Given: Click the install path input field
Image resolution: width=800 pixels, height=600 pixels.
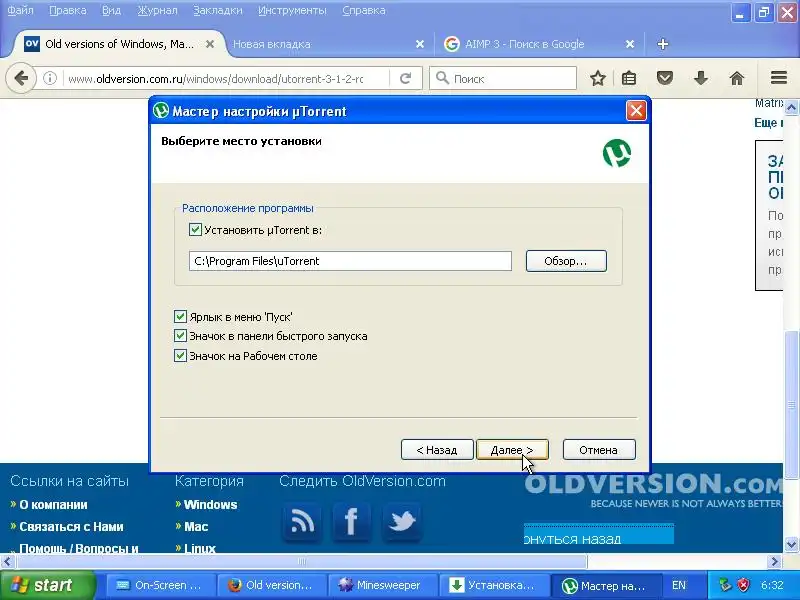Looking at the screenshot, I should pyautogui.click(x=350, y=261).
